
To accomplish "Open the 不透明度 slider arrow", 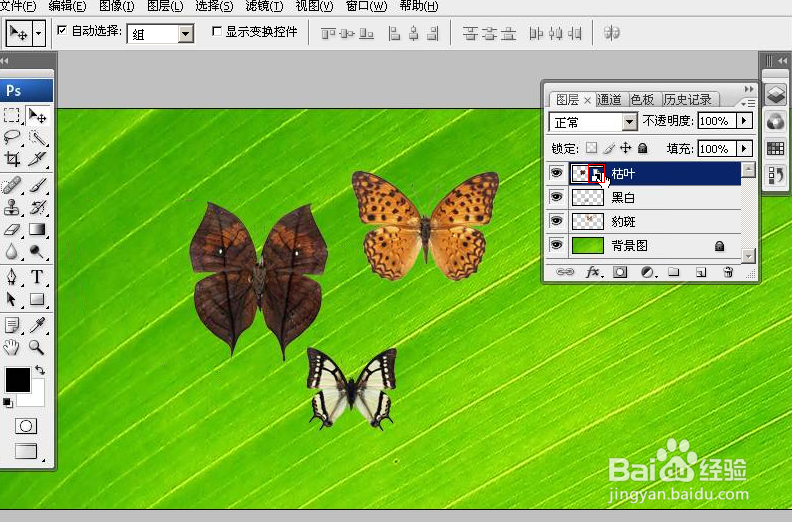I will (x=744, y=121).
